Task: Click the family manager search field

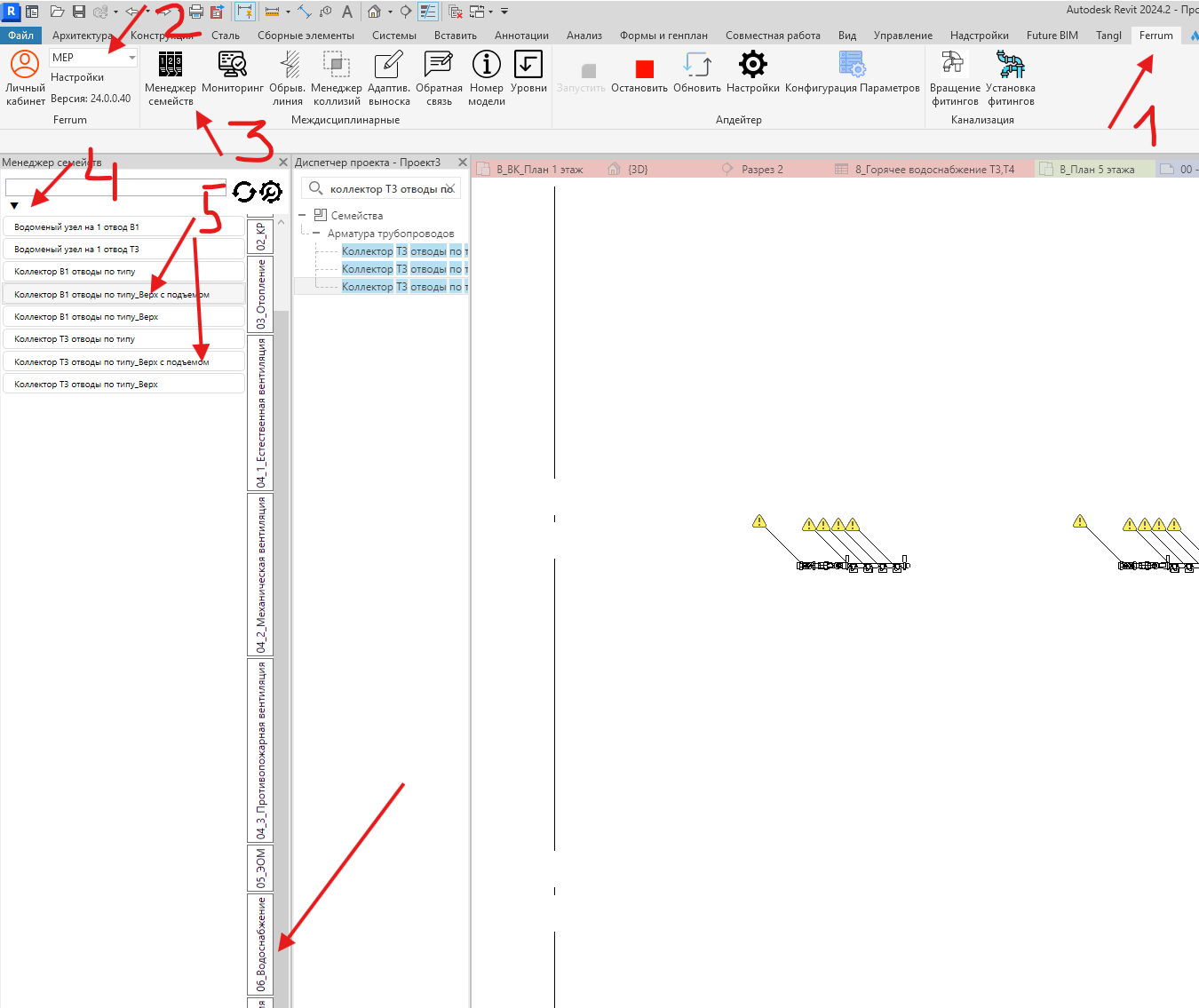Action: pyautogui.click(x=115, y=187)
